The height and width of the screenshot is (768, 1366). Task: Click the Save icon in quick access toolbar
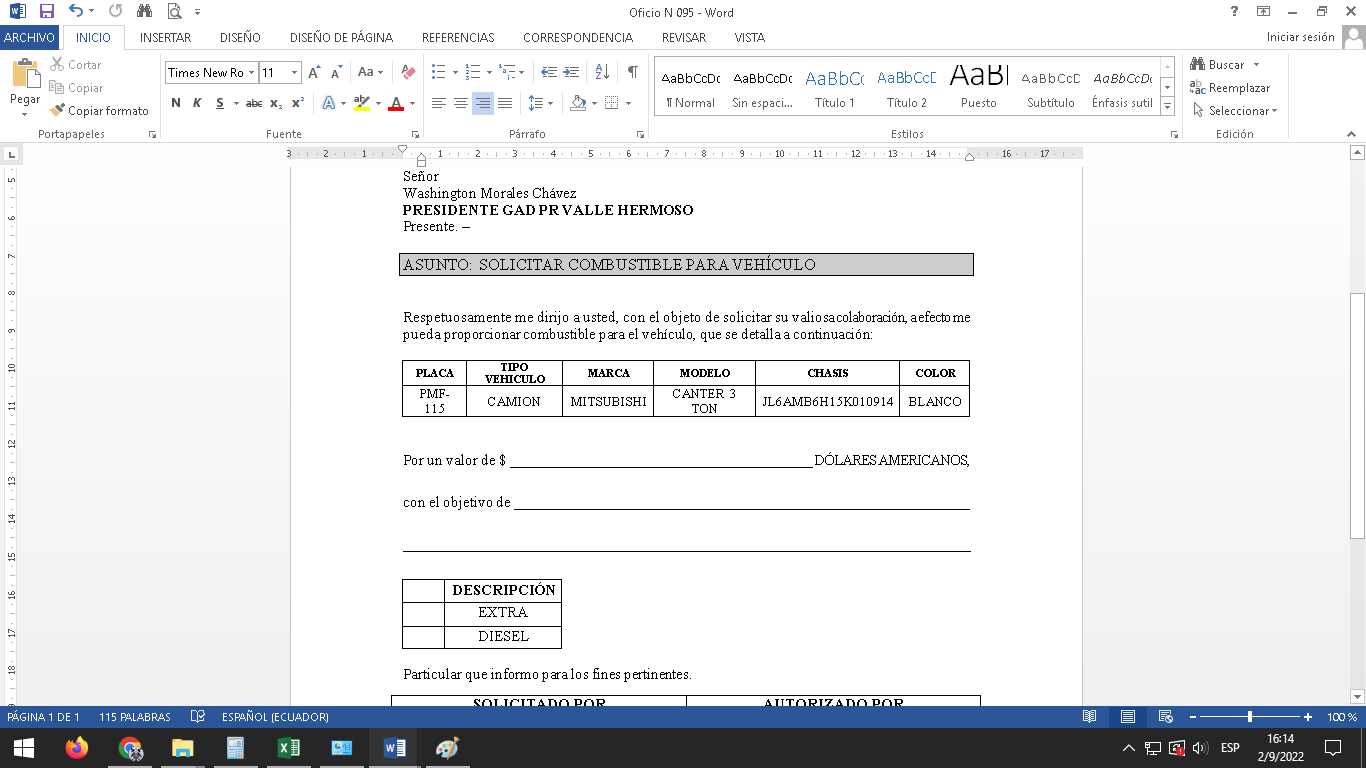[47, 12]
